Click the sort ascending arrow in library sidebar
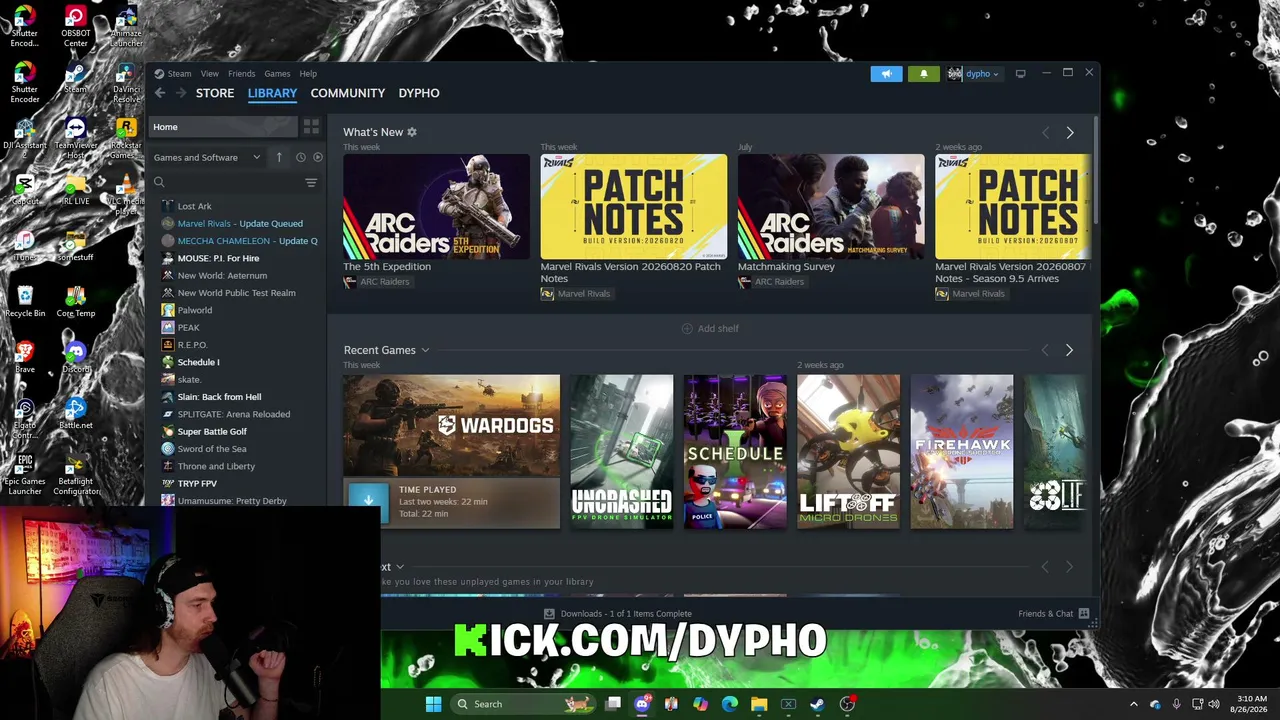 [x=279, y=157]
